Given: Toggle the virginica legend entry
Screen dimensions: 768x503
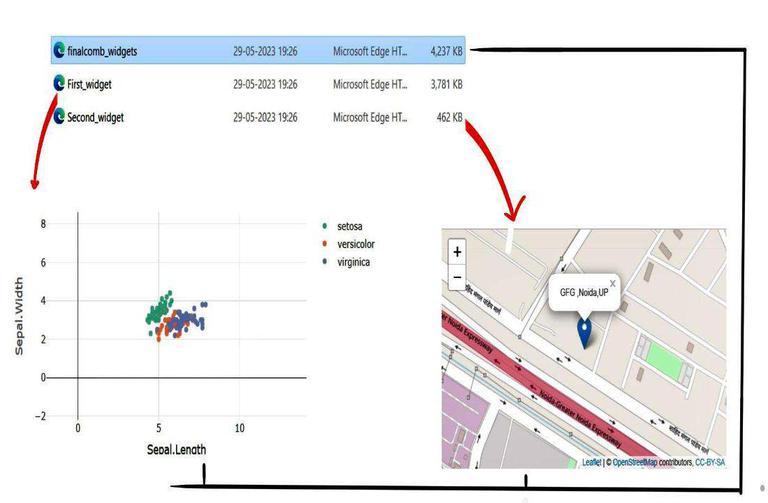Looking at the screenshot, I should [346, 262].
